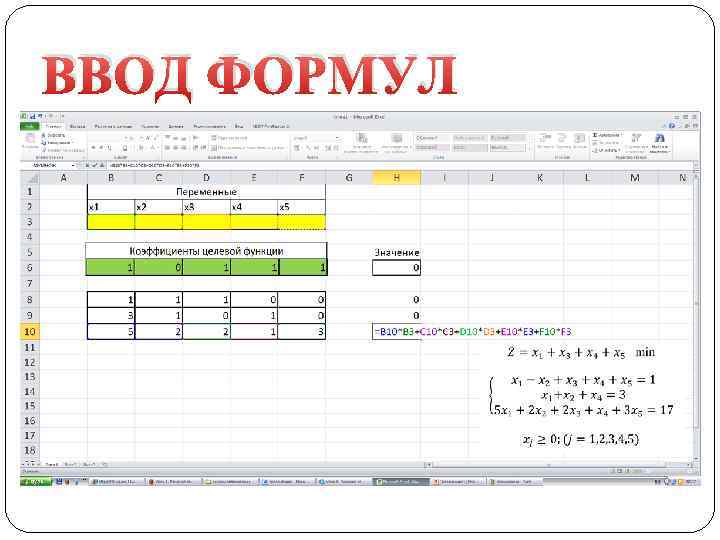Click the Clear command in Editing group
The height and width of the screenshot is (540, 720).
[606, 150]
